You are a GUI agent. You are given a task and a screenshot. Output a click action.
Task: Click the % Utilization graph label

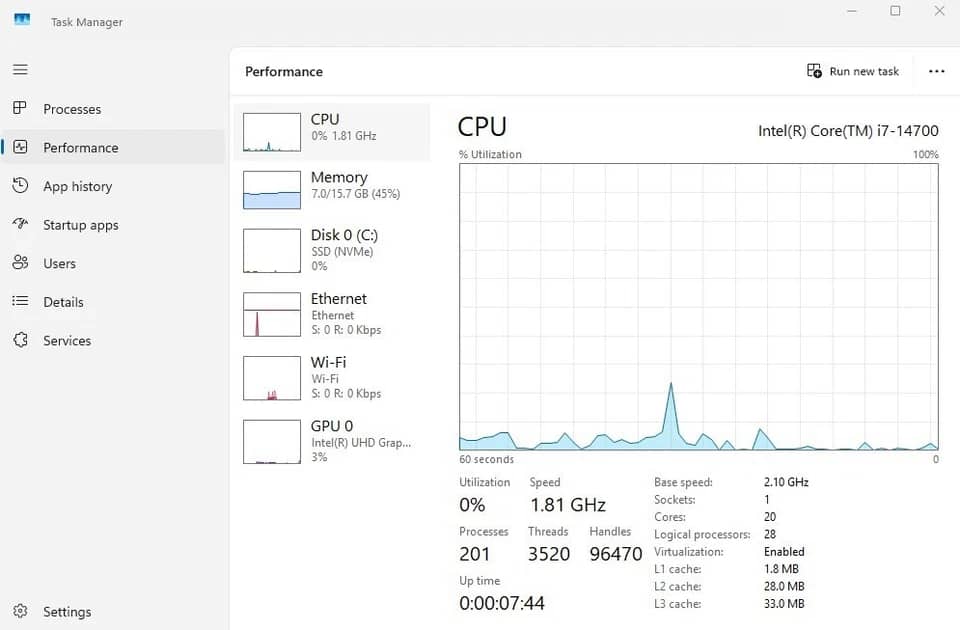point(490,154)
